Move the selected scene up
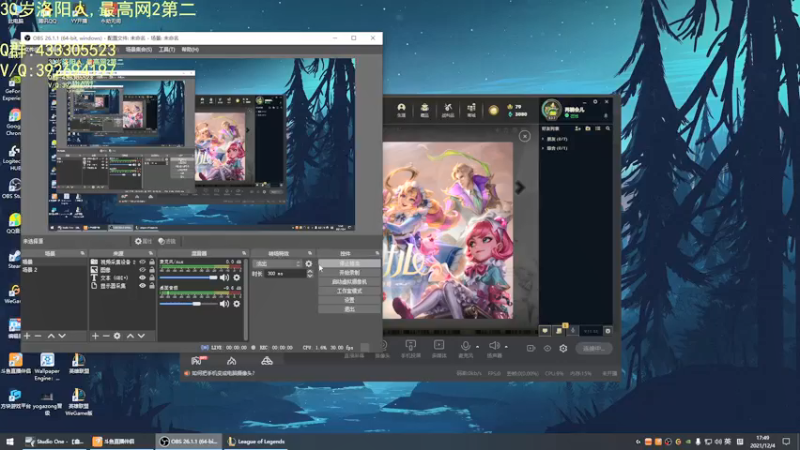This screenshot has height=450, width=800. coord(51,336)
